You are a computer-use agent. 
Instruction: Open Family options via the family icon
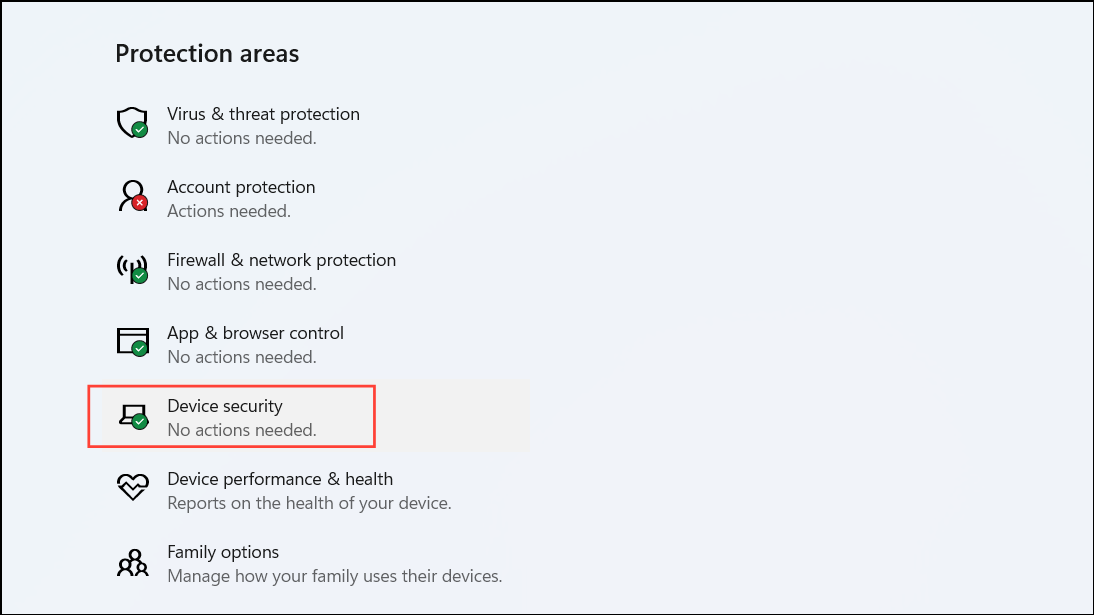coord(132,560)
